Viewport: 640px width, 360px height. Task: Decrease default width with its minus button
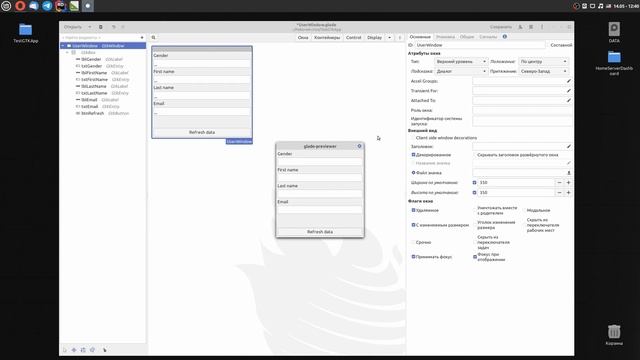559,183
